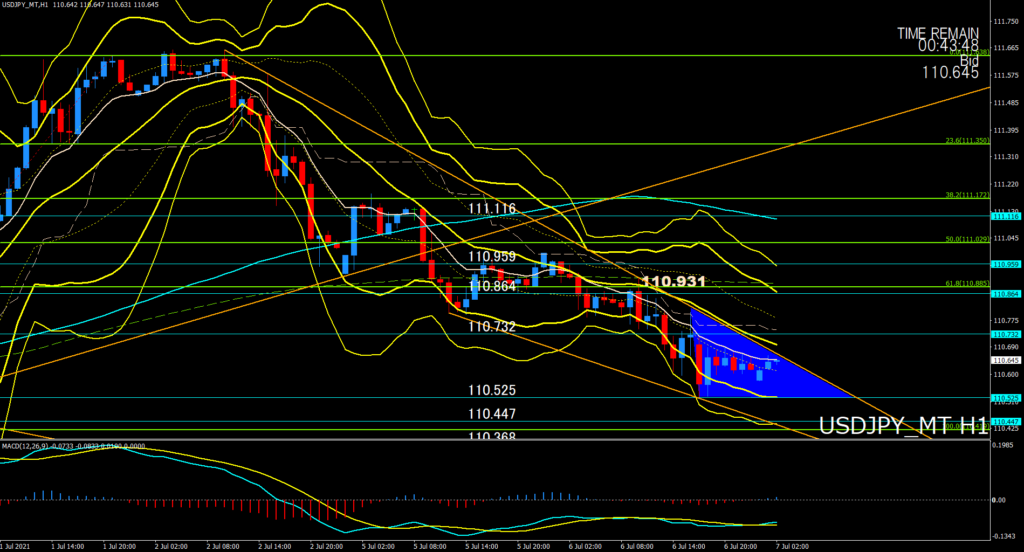Select the 111.045 price scale value
1024x552 pixels.
click(1006, 238)
